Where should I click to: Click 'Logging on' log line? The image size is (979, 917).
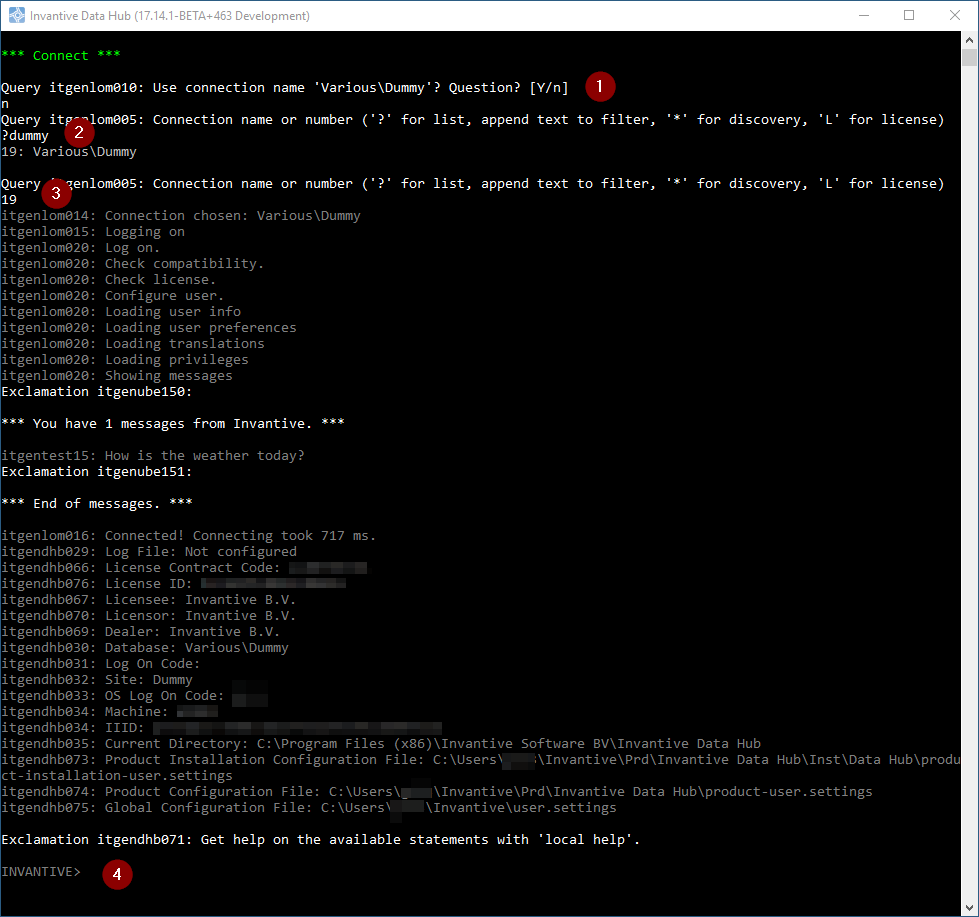pos(93,232)
